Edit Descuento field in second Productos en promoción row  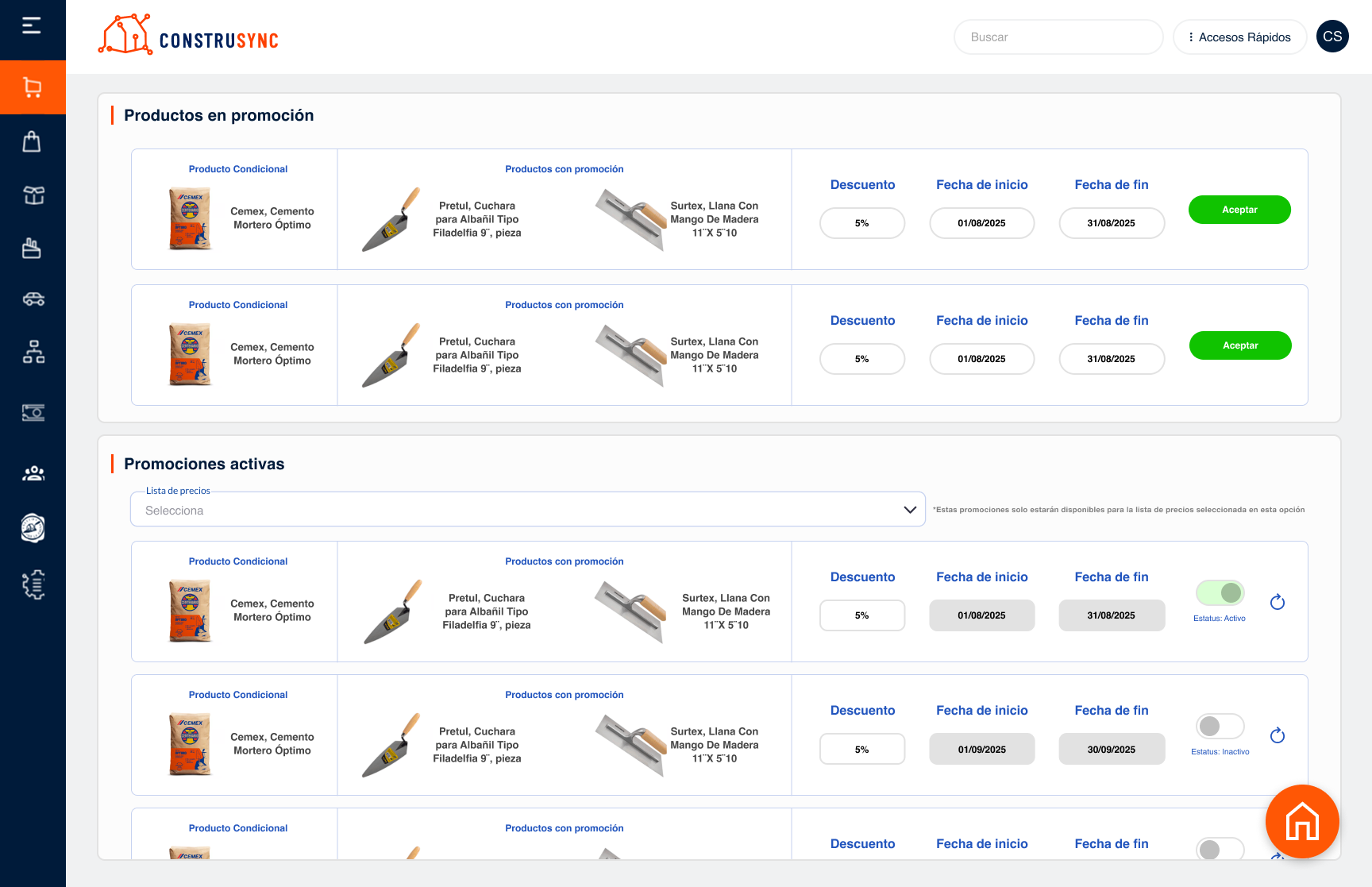pyautogui.click(x=862, y=359)
